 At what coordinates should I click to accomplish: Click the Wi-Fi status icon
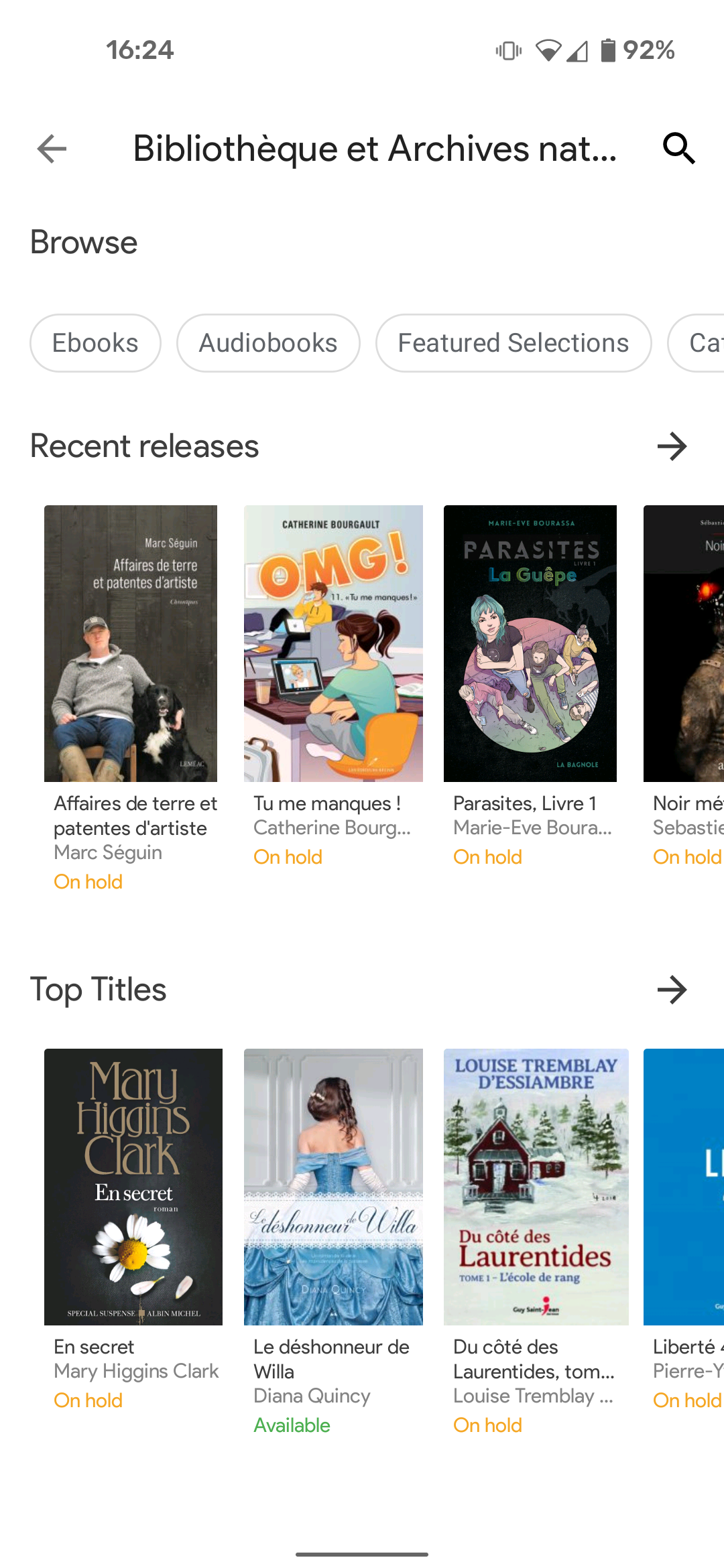click(x=548, y=50)
